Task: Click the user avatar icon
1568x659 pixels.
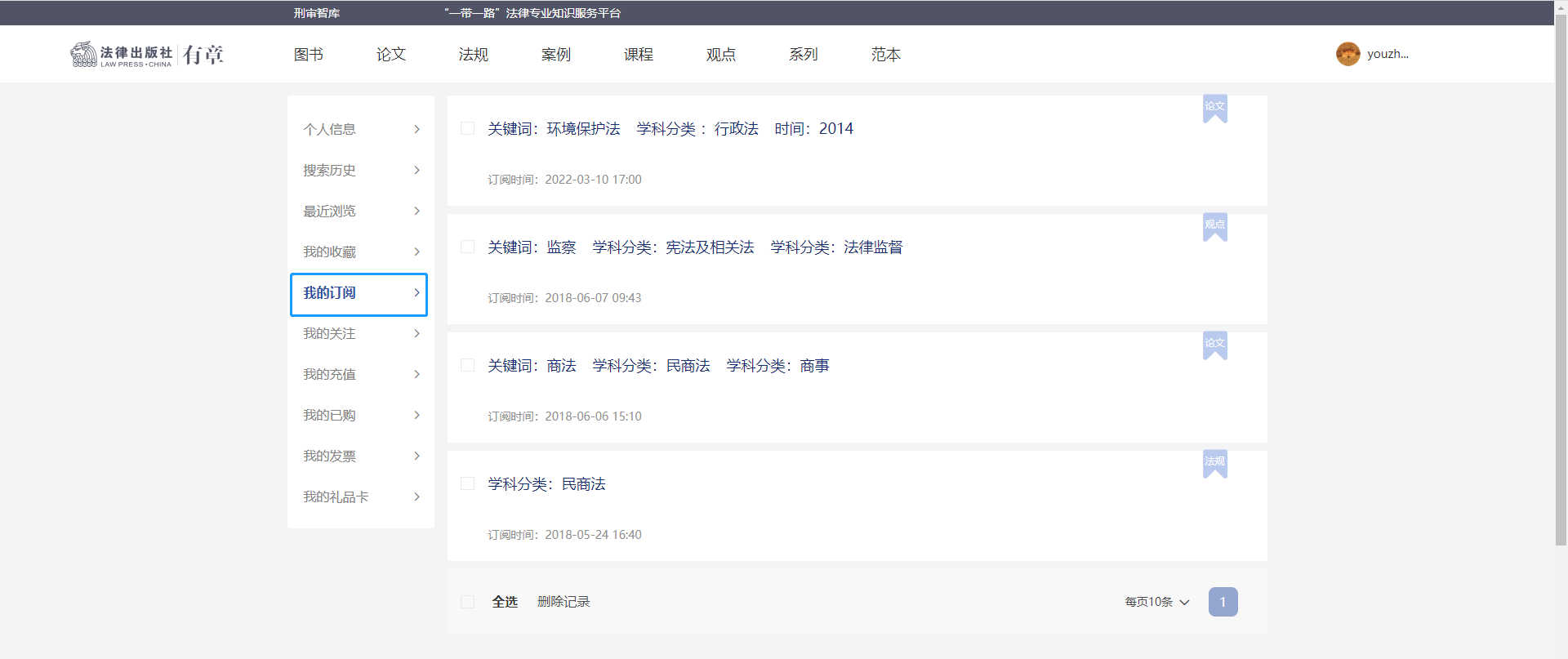Action: coord(1347,54)
